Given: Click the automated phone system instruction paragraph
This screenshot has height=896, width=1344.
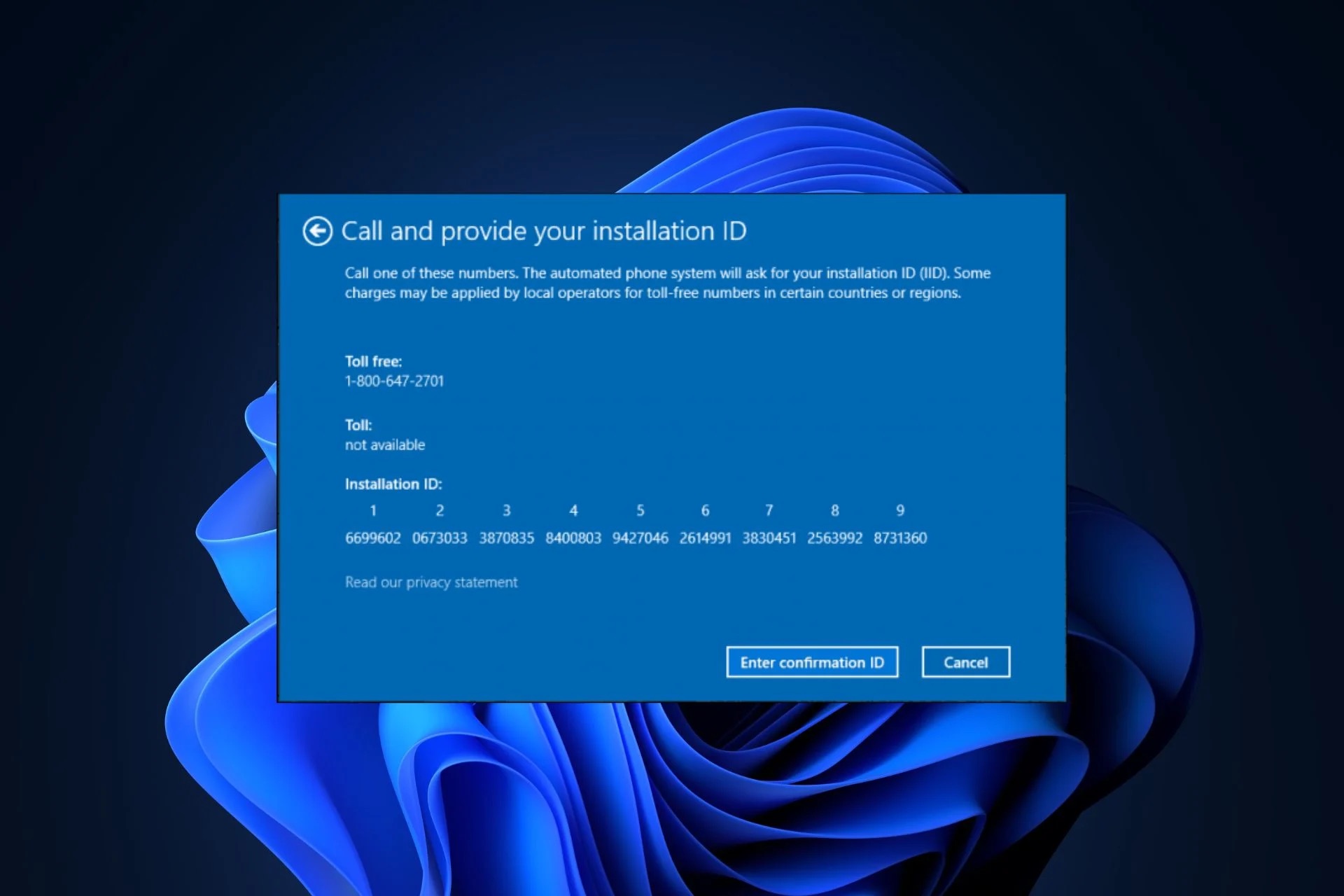Looking at the screenshot, I should 667,283.
